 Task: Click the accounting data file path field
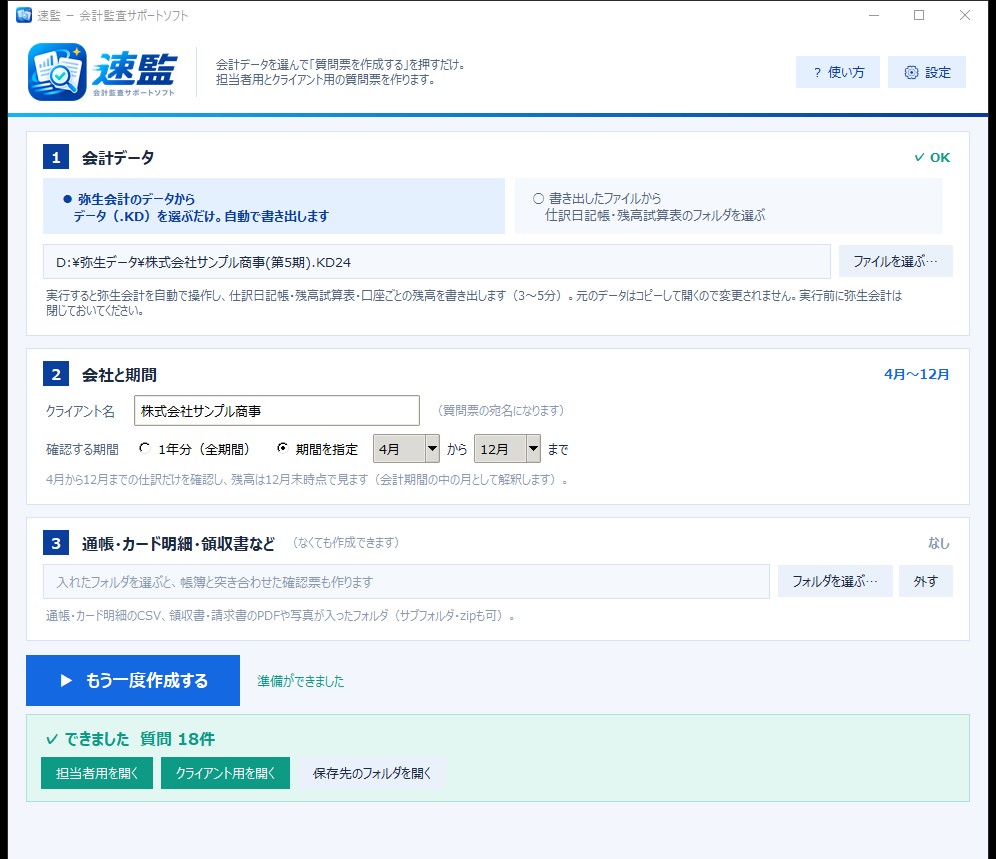[x=437, y=261]
